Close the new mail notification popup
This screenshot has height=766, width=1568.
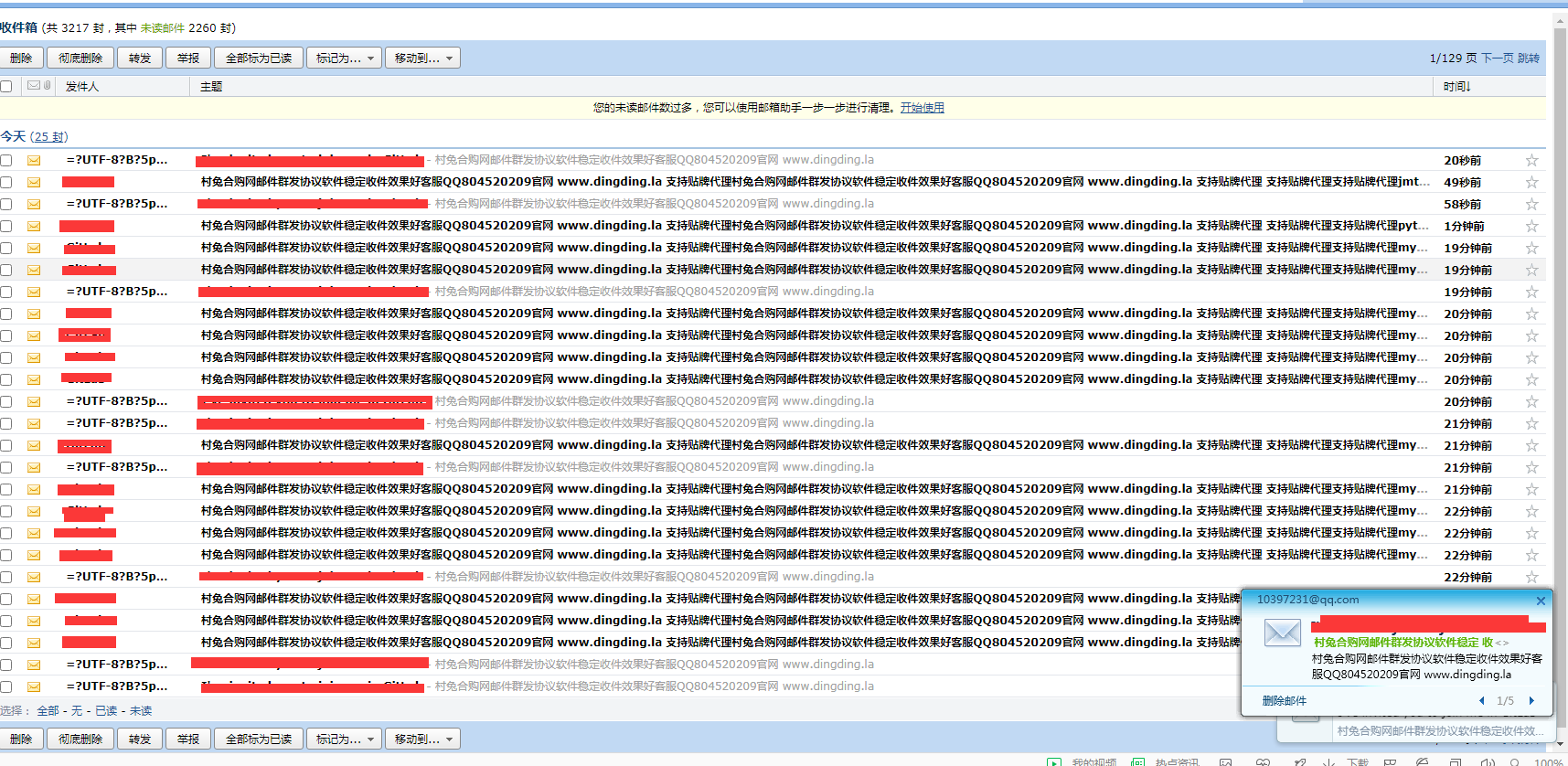tap(1541, 601)
